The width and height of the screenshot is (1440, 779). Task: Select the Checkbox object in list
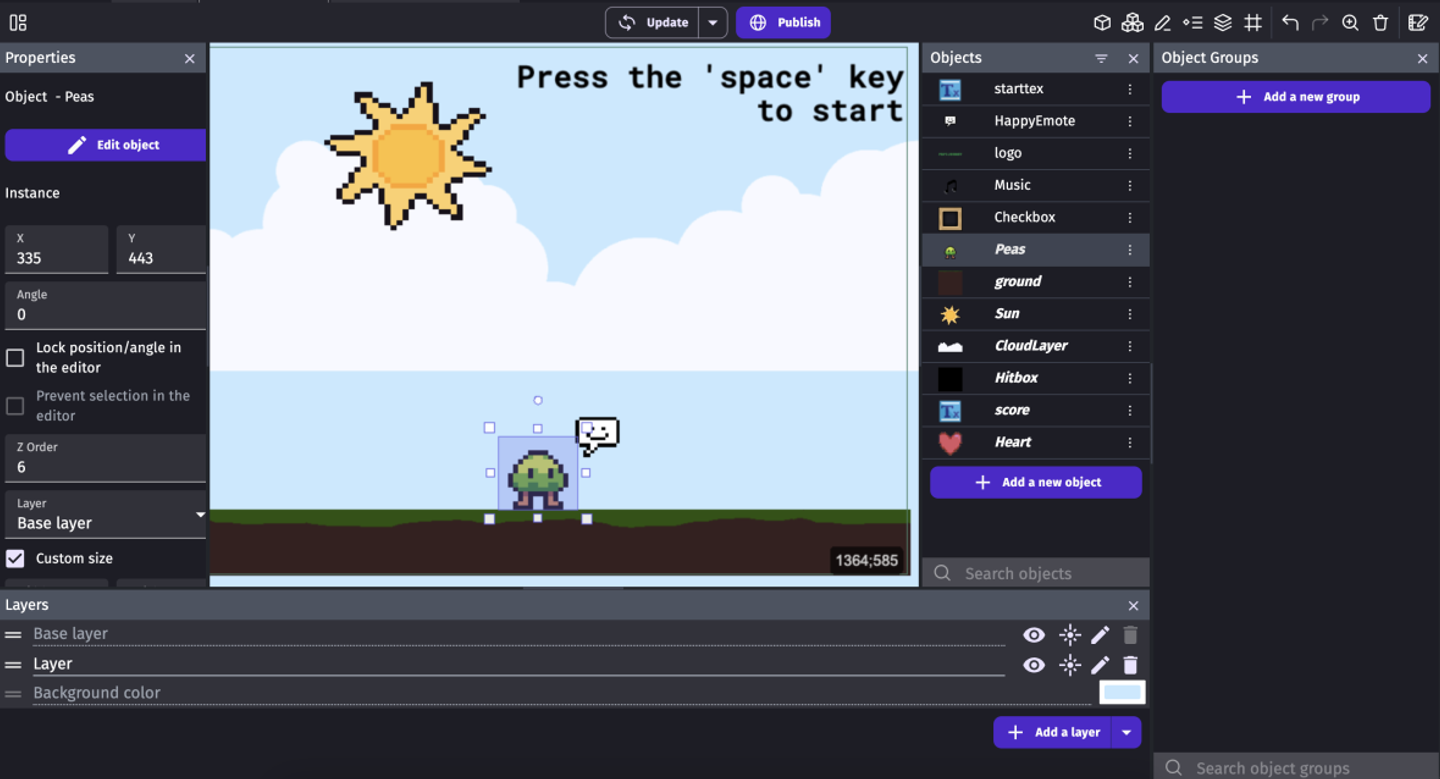(1035, 217)
